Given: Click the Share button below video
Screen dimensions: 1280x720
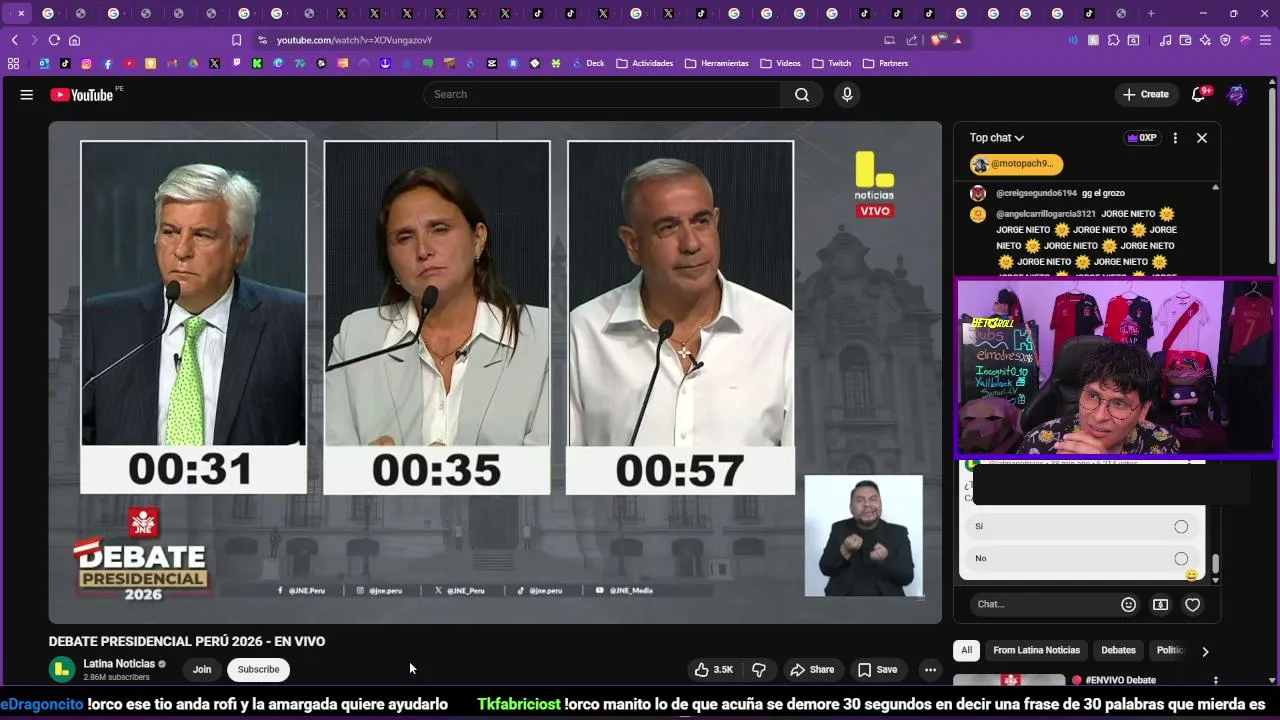Looking at the screenshot, I should tap(811, 670).
